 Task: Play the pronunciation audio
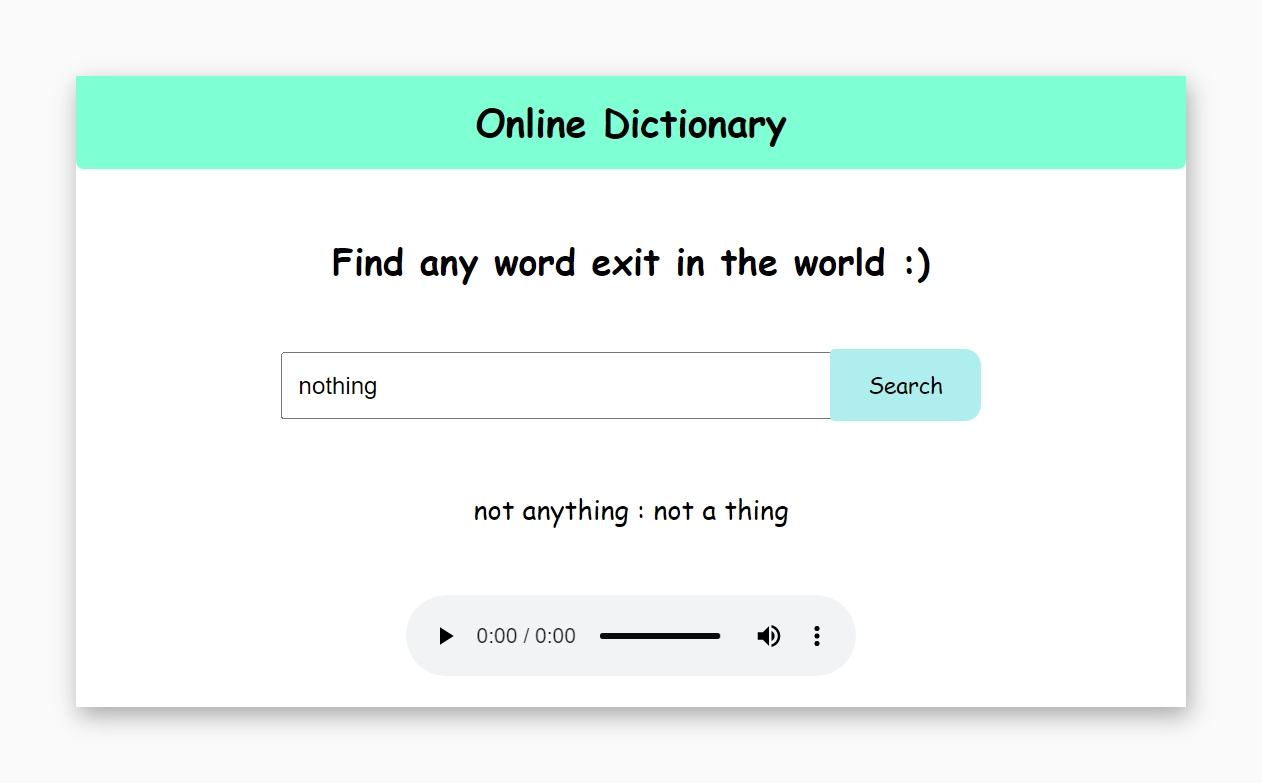click(x=446, y=636)
